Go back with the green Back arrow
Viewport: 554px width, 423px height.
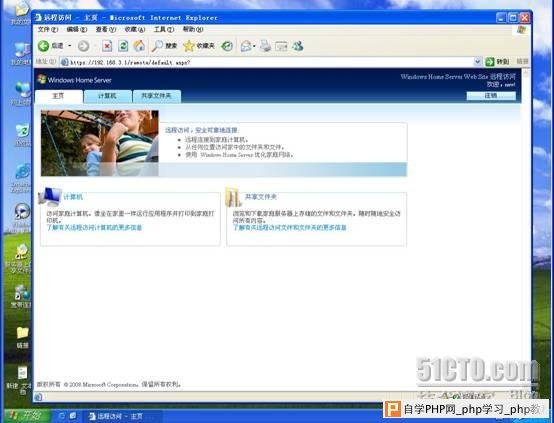(x=43, y=46)
